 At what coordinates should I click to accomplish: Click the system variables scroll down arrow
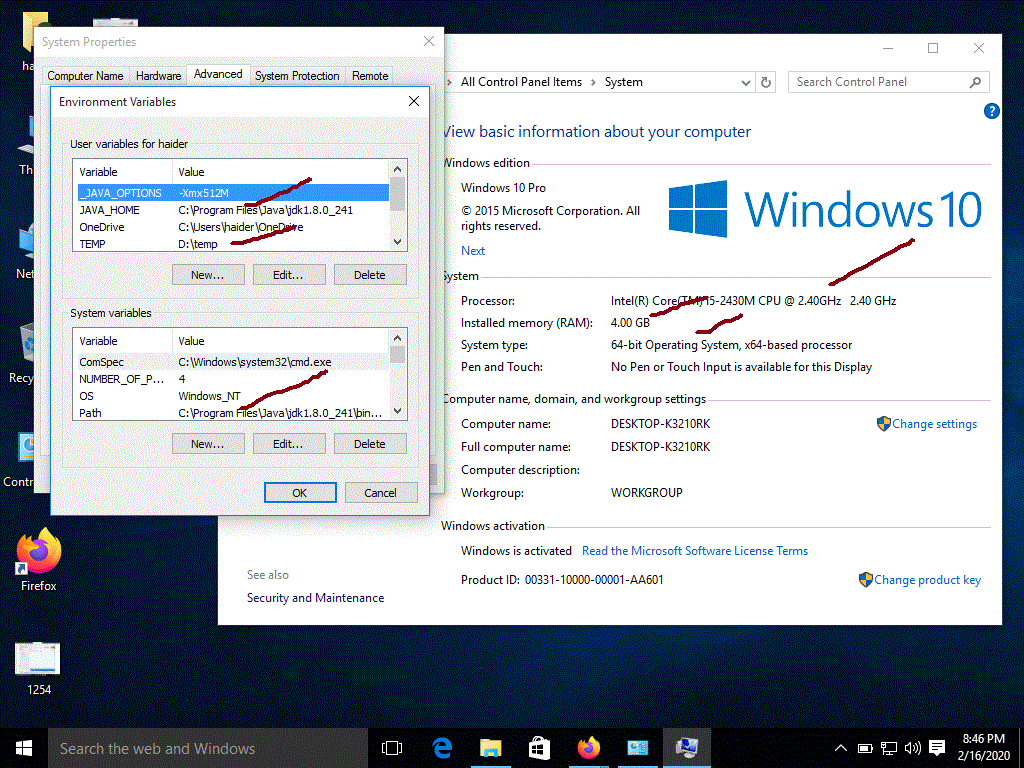(397, 411)
